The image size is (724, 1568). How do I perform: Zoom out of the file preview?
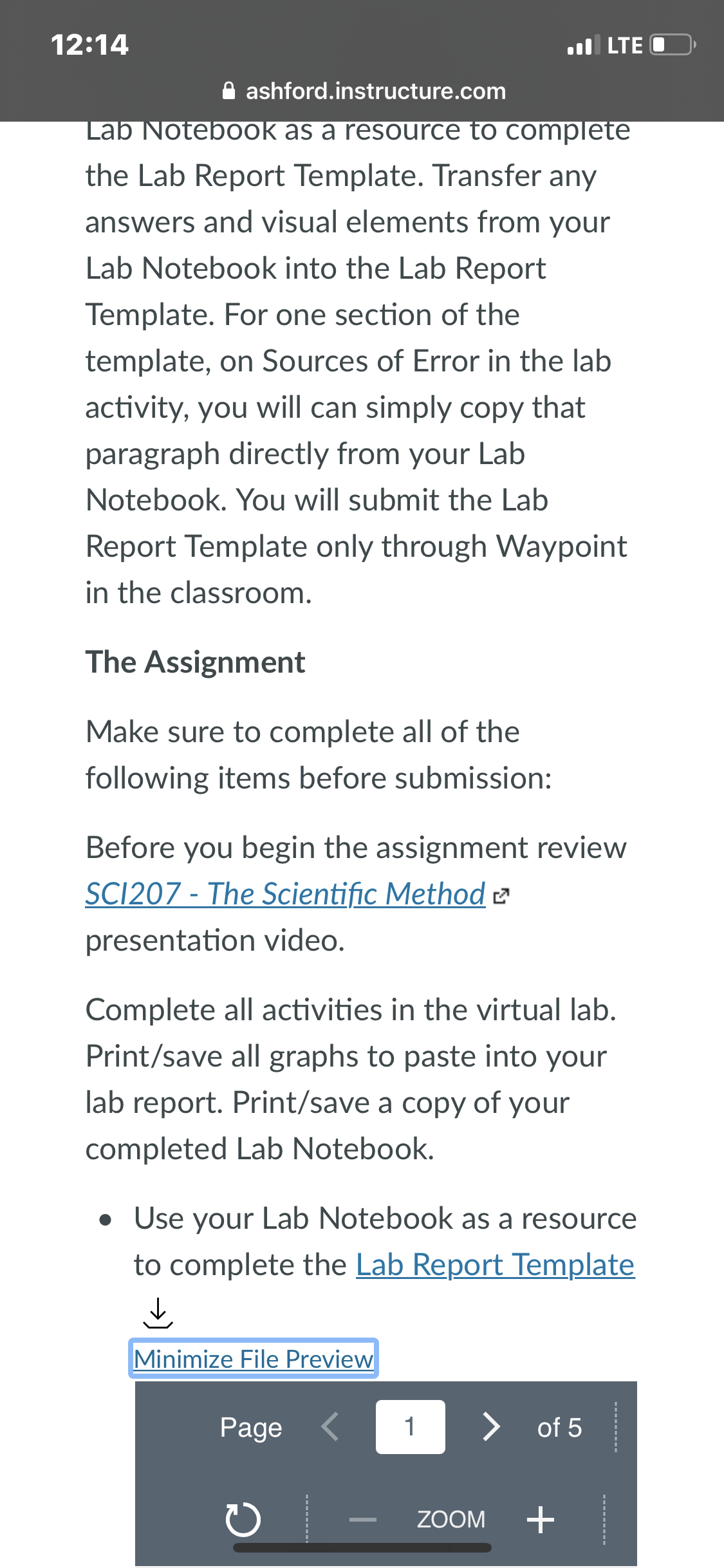(x=362, y=1520)
